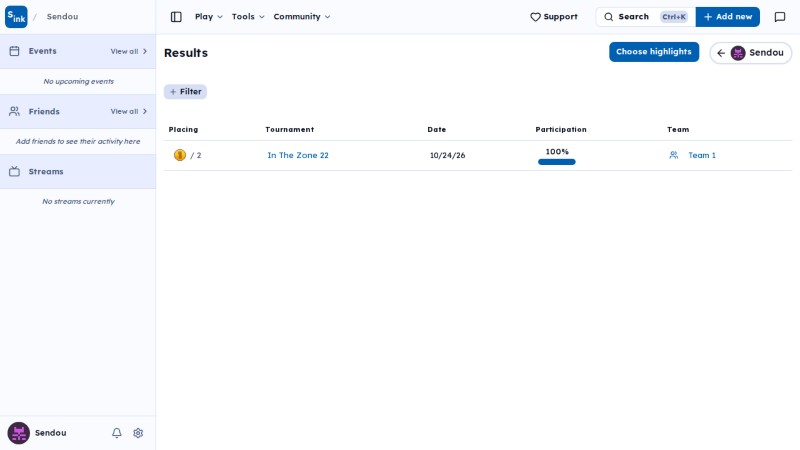800x450 pixels.
Task: Click the Results page heading
Action: [186, 53]
